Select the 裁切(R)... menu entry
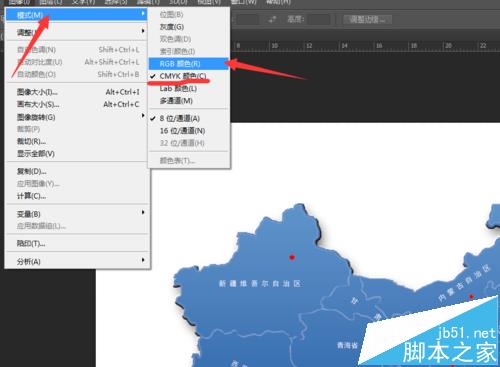Image resolution: width=500 pixels, height=367 pixels. pyautogui.click(x=77, y=141)
